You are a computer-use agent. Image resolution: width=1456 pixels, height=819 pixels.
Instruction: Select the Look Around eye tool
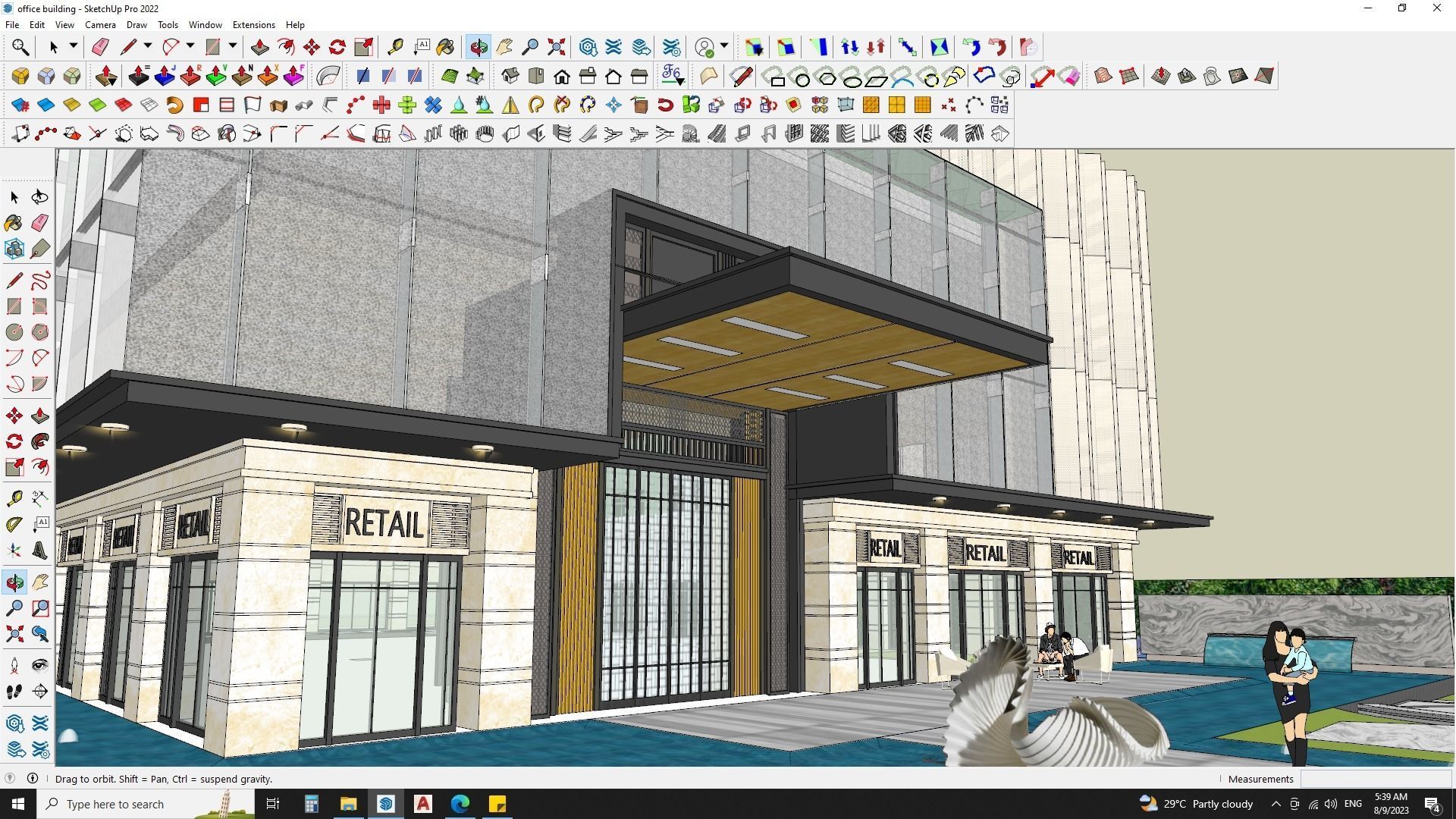[39, 666]
